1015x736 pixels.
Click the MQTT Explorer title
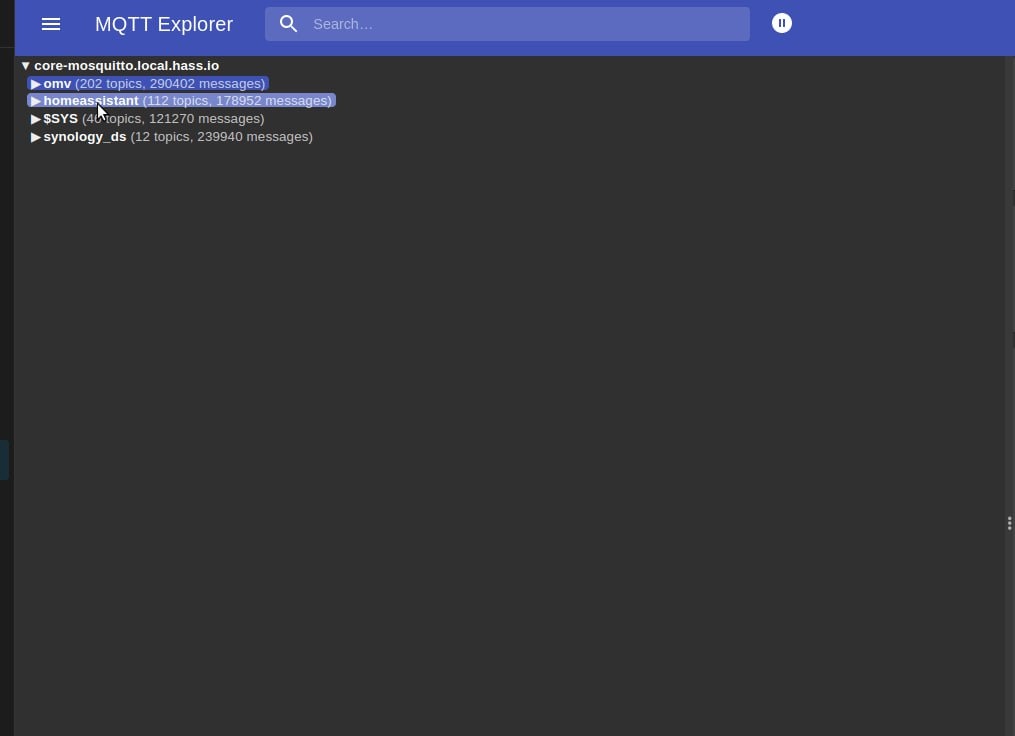pos(164,24)
